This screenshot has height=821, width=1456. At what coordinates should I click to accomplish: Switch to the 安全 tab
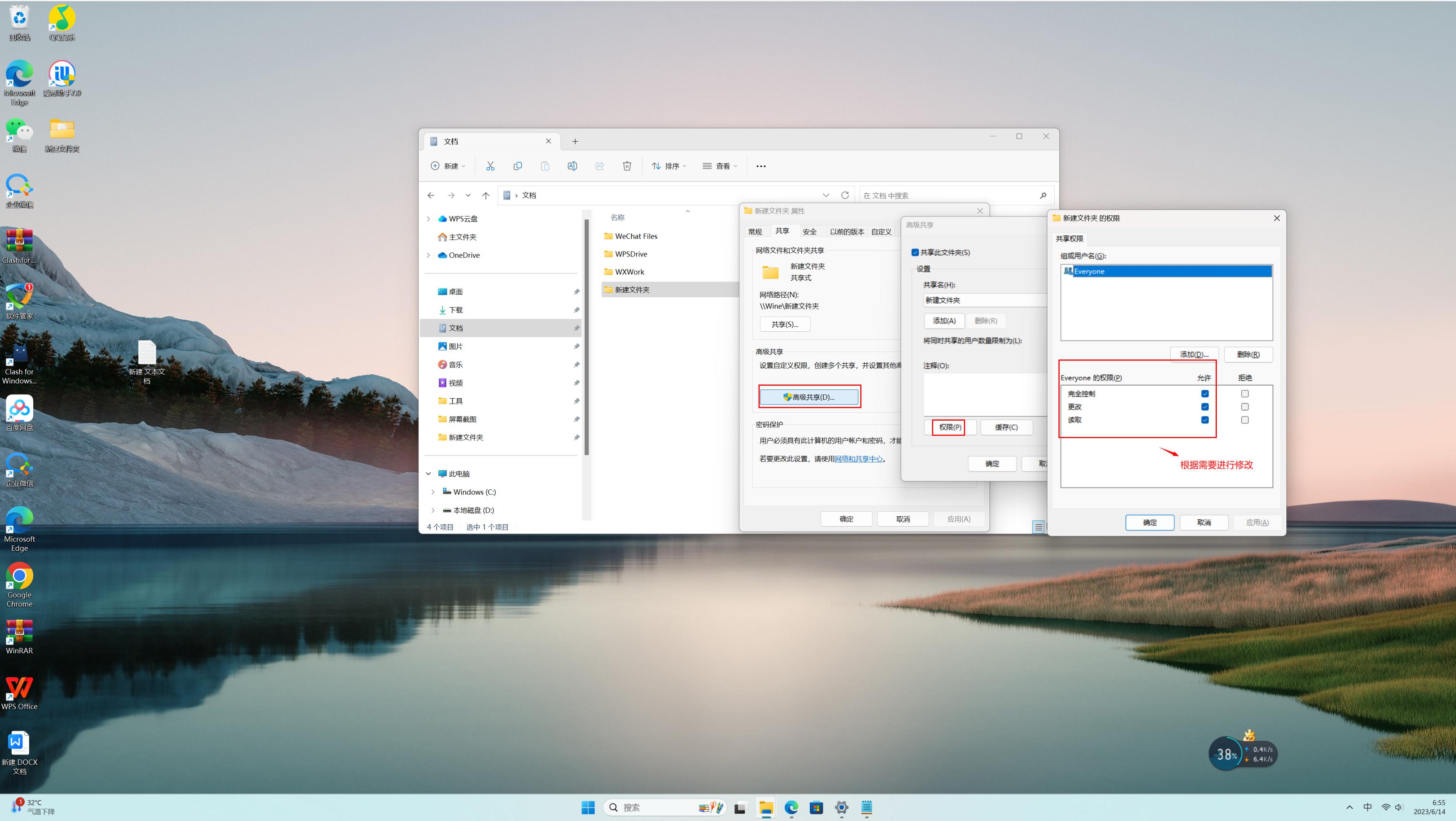coord(810,231)
